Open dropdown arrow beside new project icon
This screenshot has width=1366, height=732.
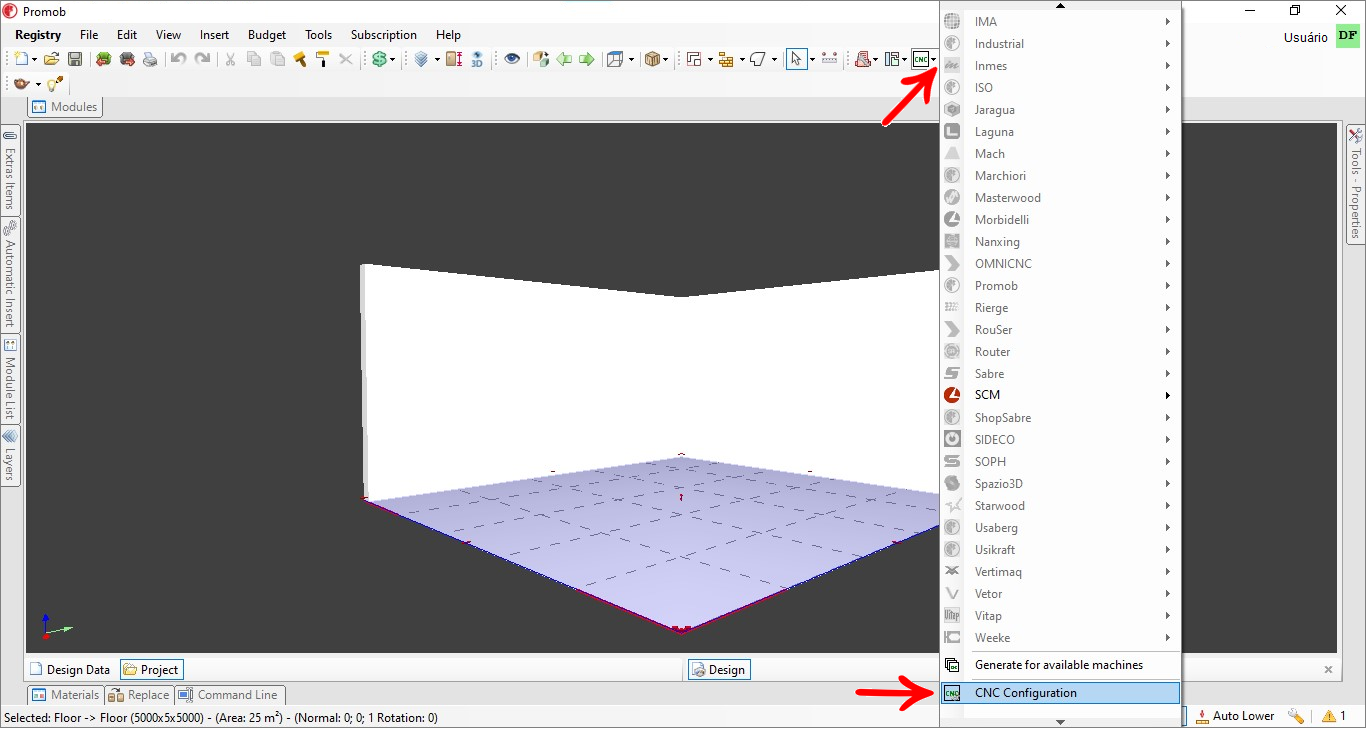point(34,60)
